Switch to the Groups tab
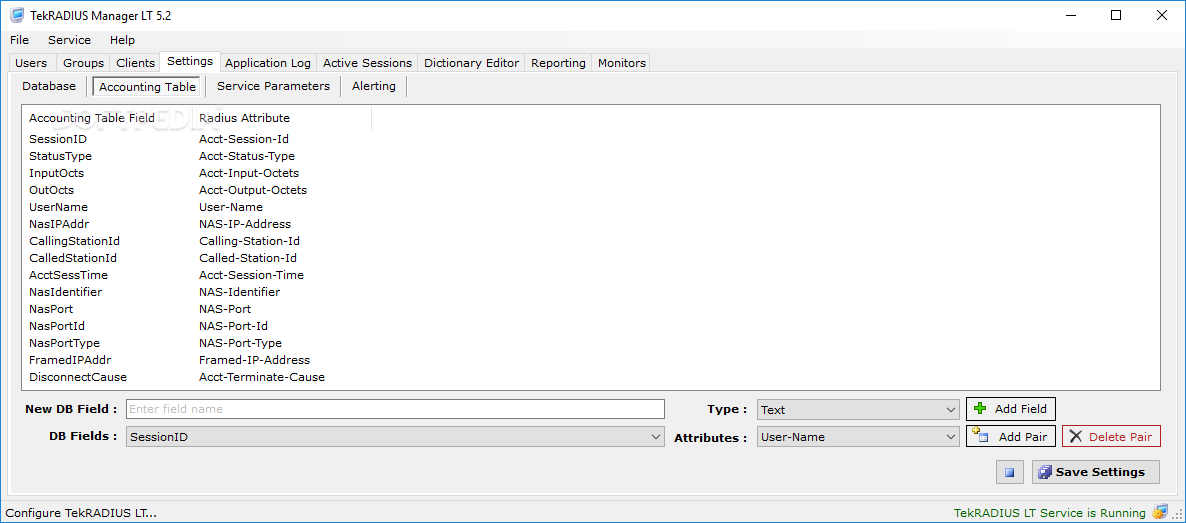The image size is (1186, 523). click(x=83, y=63)
